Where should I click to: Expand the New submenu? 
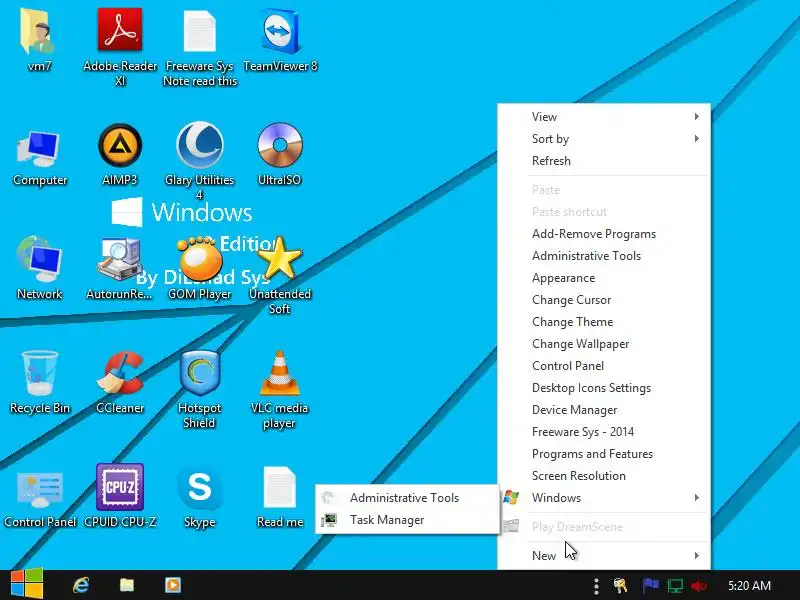pos(604,556)
